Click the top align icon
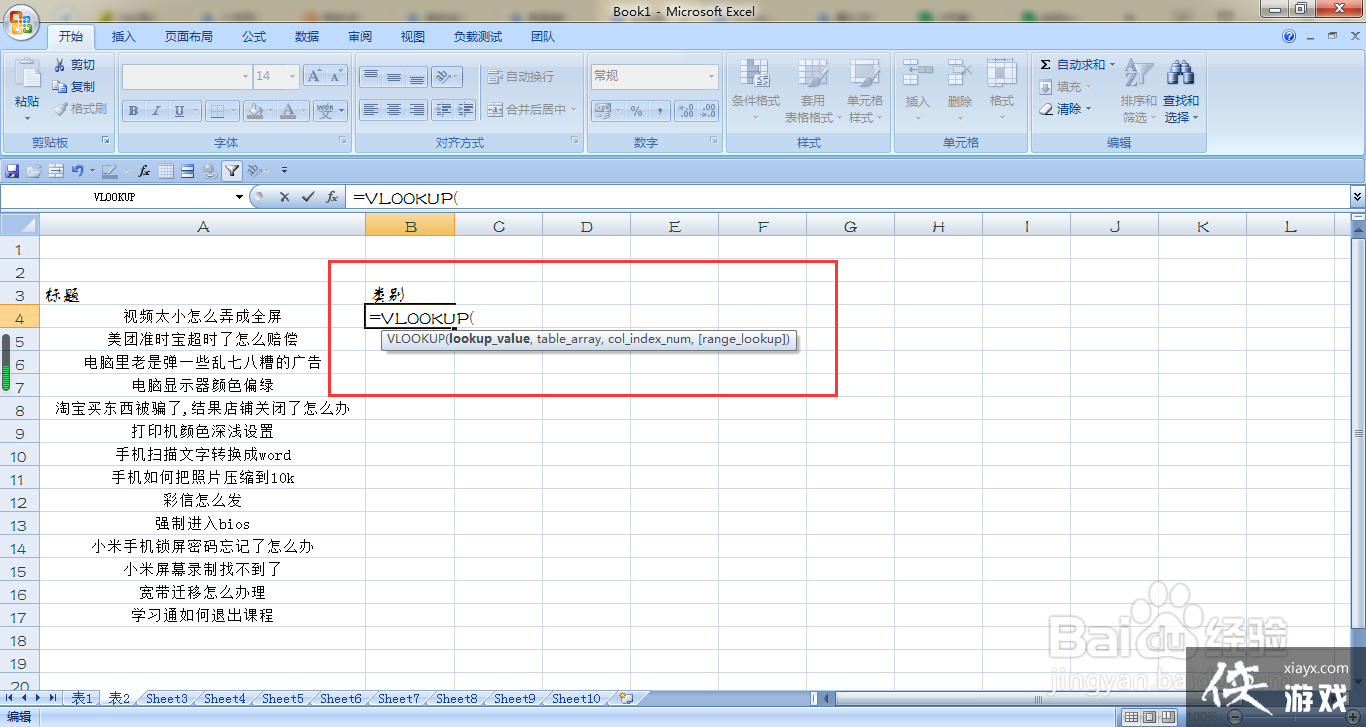The width and height of the screenshot is (1366, 727). tap(371, 77)
